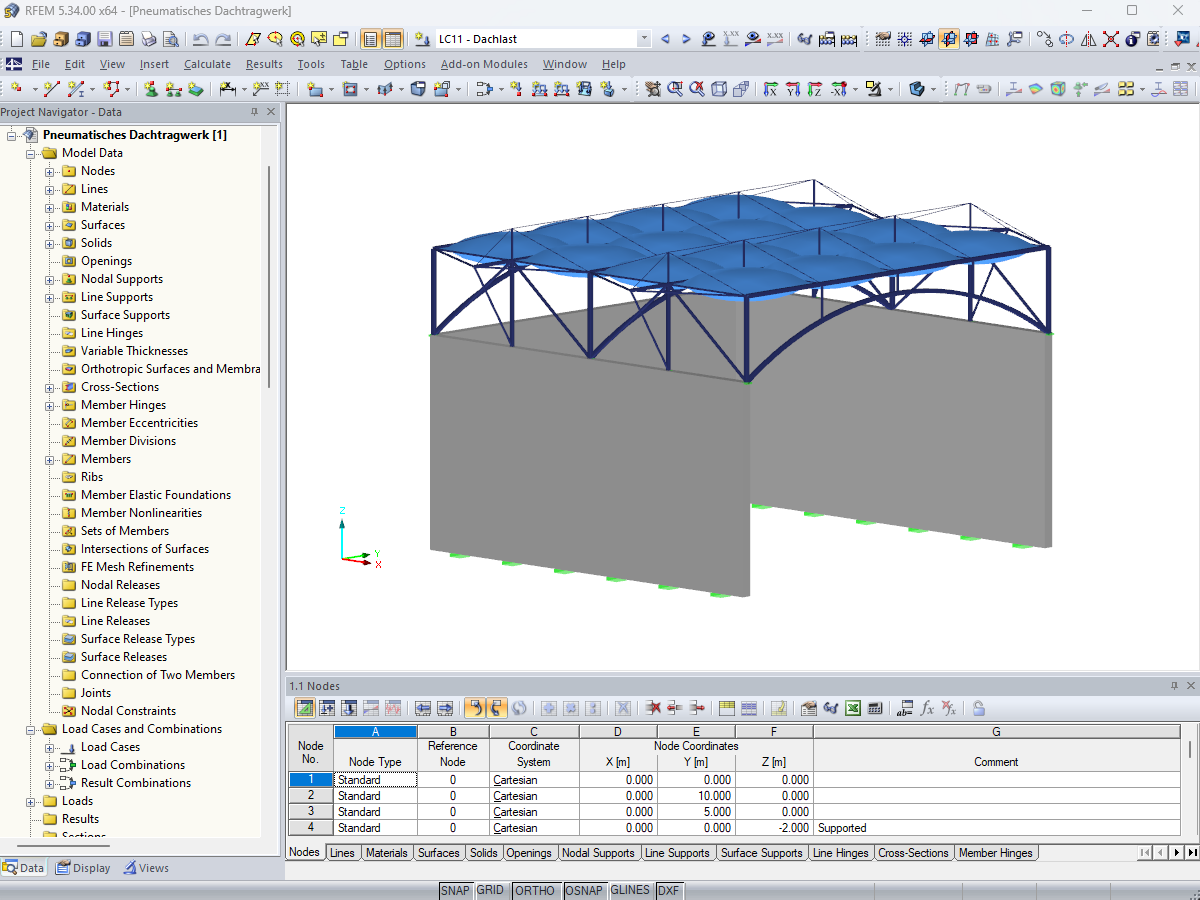
Task: Open the function fx icon in table toolbar
Action: click(x=927, y=708)
